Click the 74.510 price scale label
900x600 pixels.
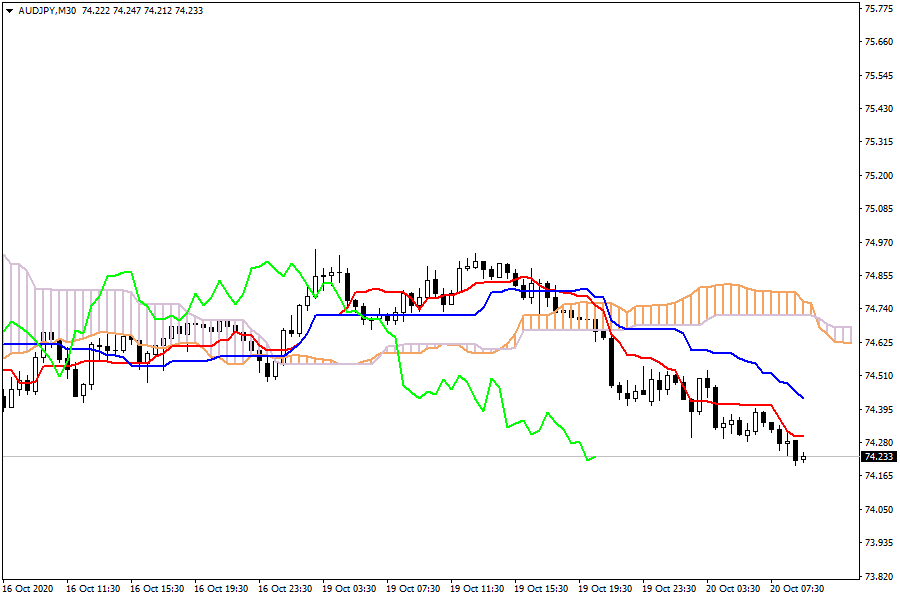tap(878, 376)
